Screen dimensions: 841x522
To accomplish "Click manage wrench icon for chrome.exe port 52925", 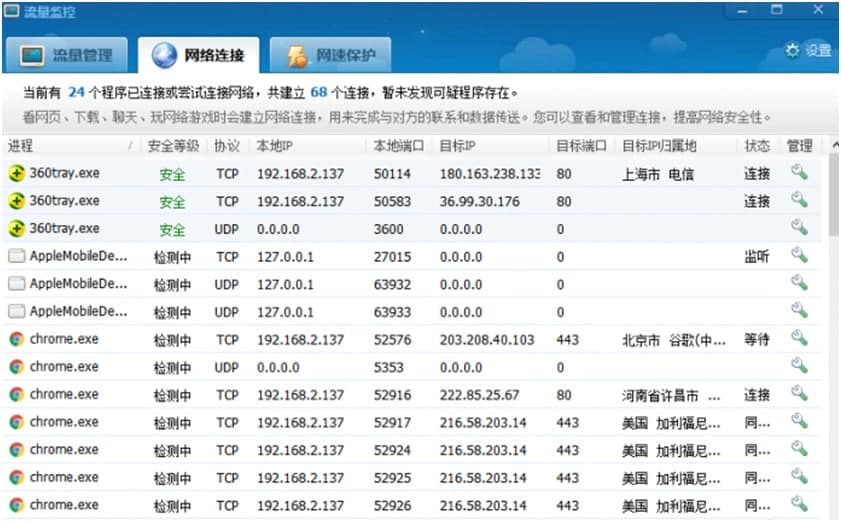I will [x=799, y=477].
